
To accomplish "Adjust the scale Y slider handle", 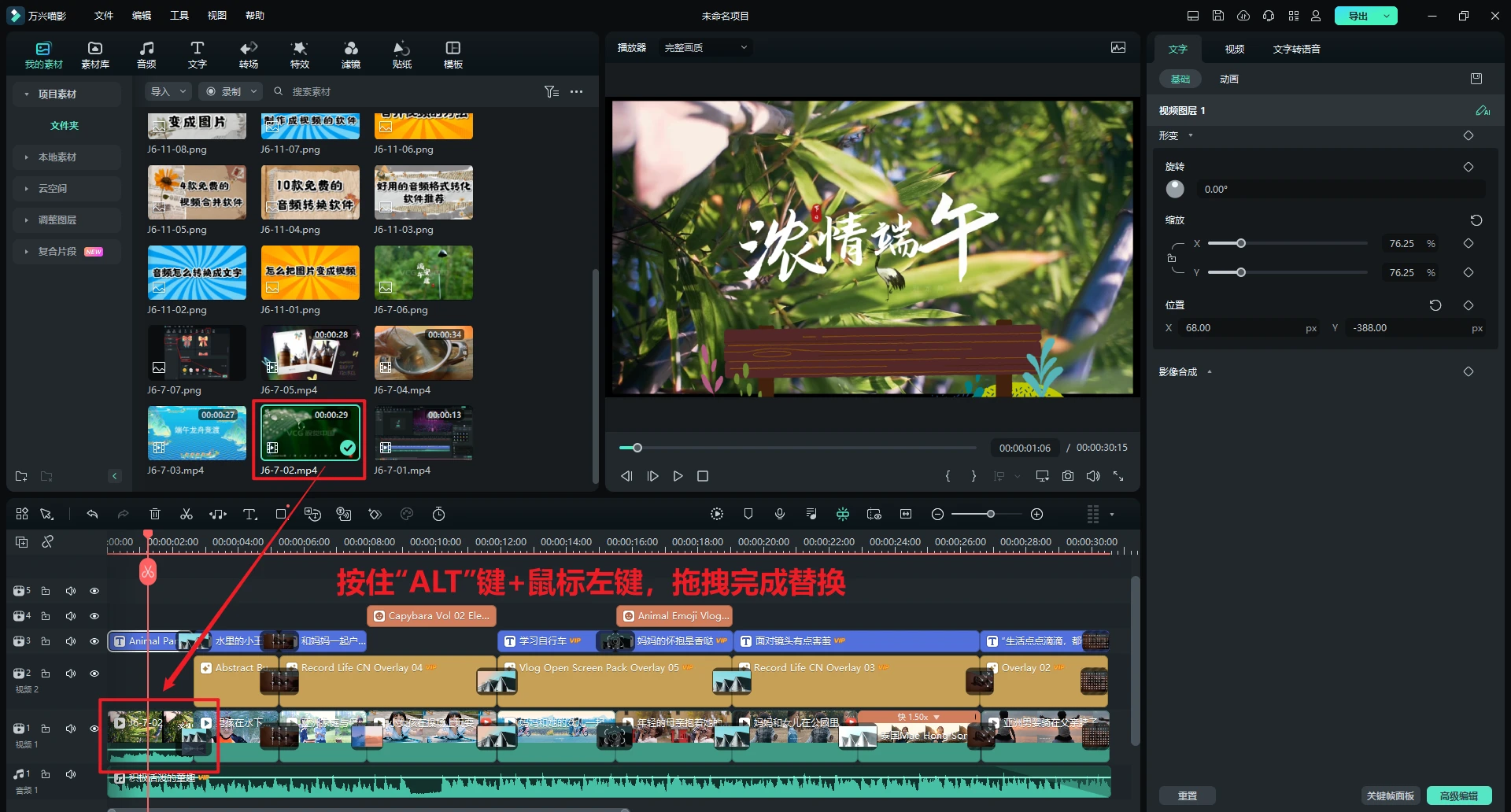I will coord(1241,272).
